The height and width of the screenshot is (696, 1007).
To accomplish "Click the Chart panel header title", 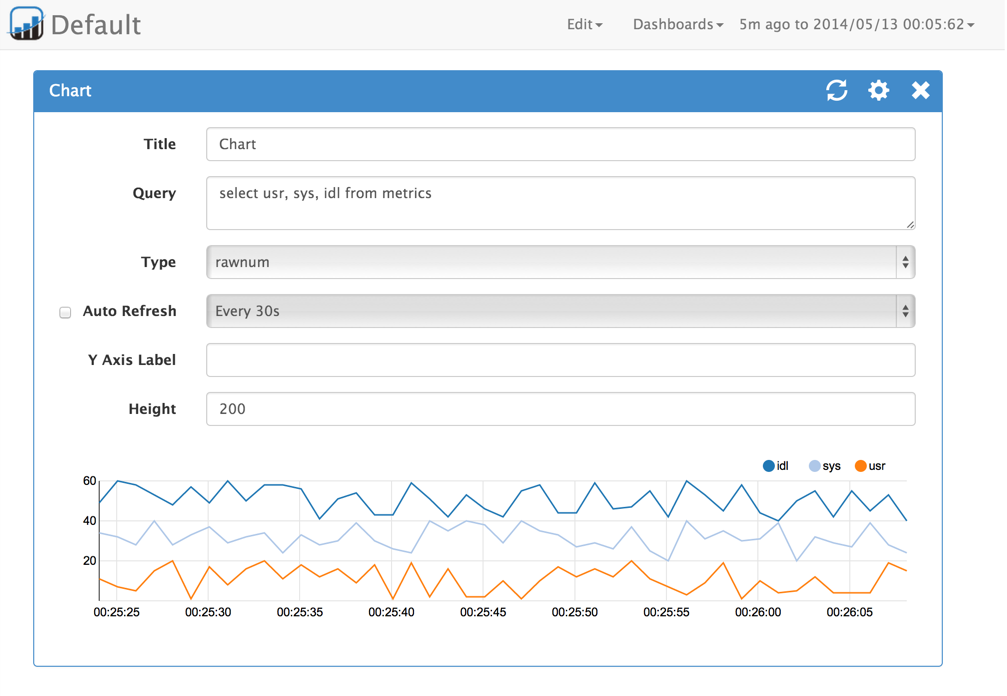I will tap(71, 91).
